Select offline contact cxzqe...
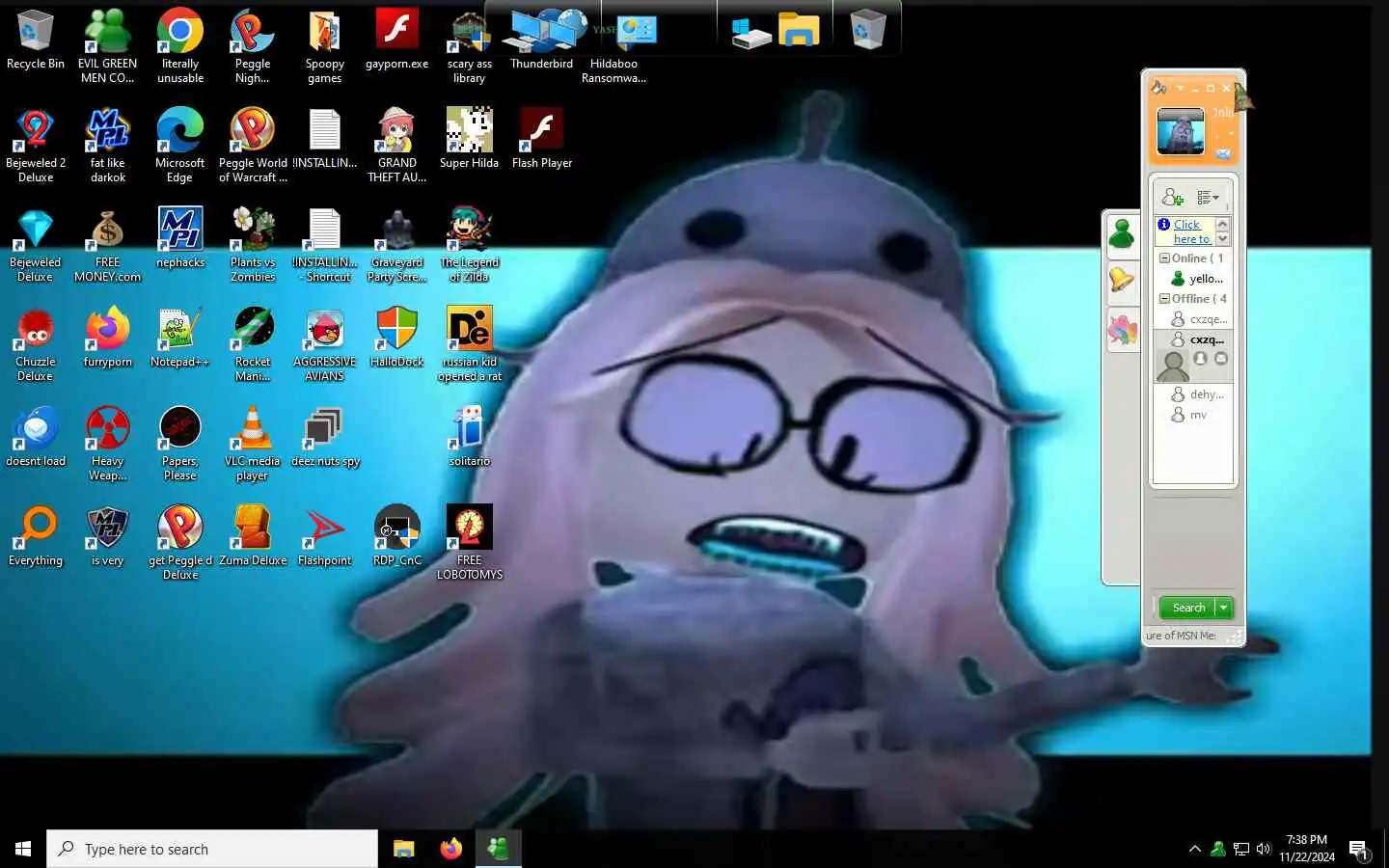Viewport: 1389px width, 868px height. [1198, 319]
